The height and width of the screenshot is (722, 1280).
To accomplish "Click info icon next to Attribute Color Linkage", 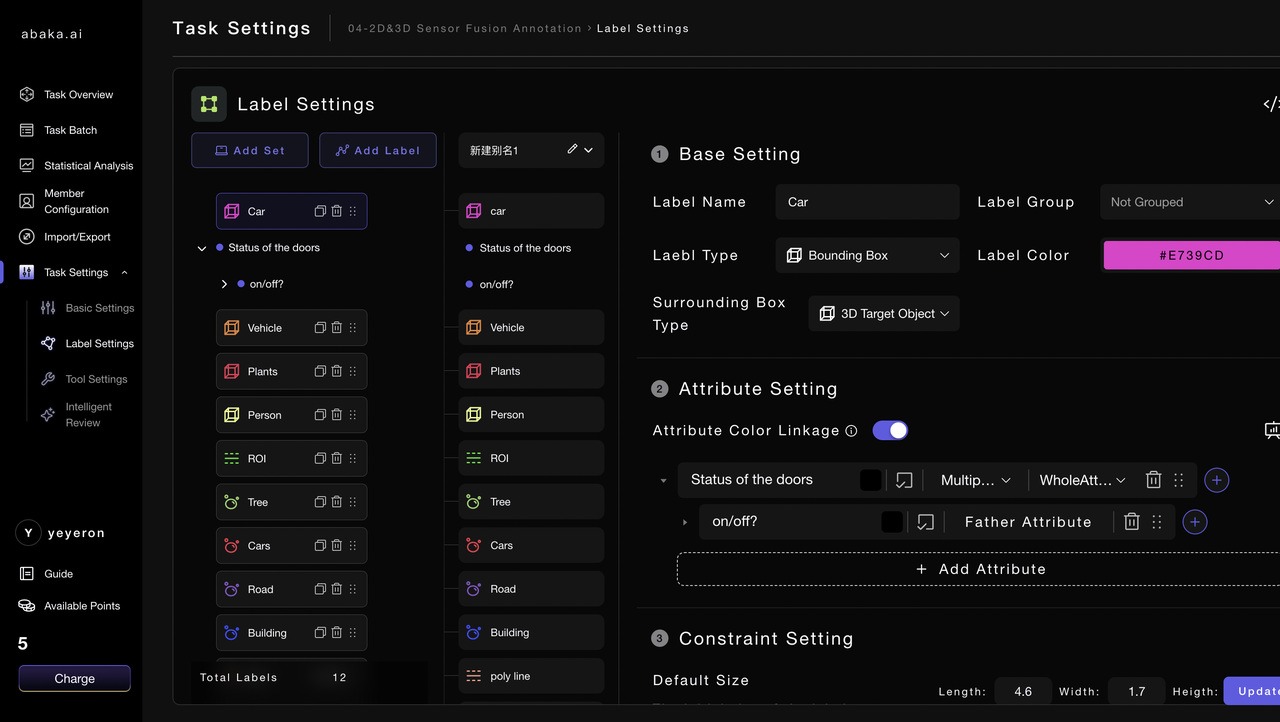I will [x=851, y=431].
